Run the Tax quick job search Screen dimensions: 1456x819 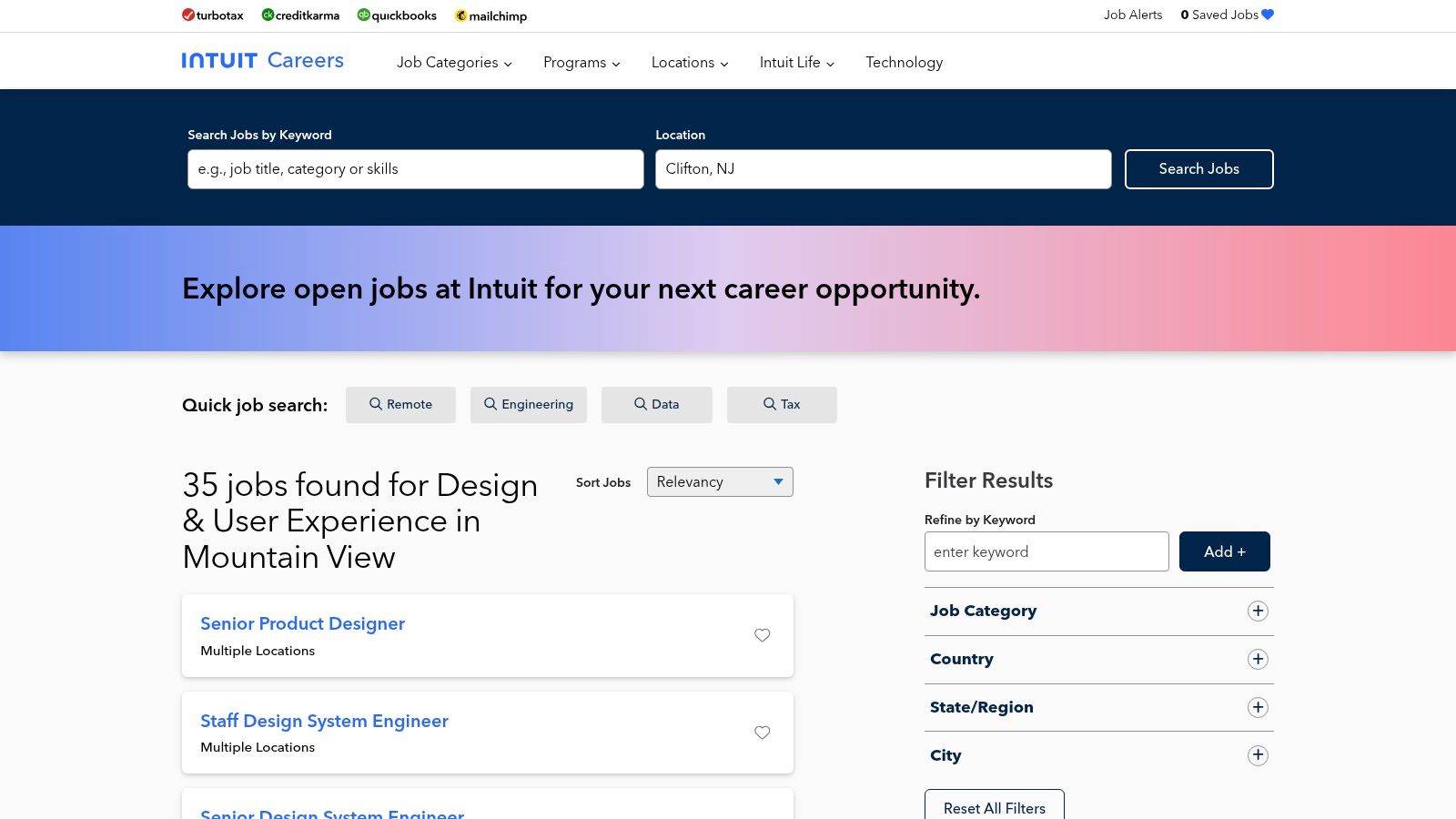tap(782, 405)
